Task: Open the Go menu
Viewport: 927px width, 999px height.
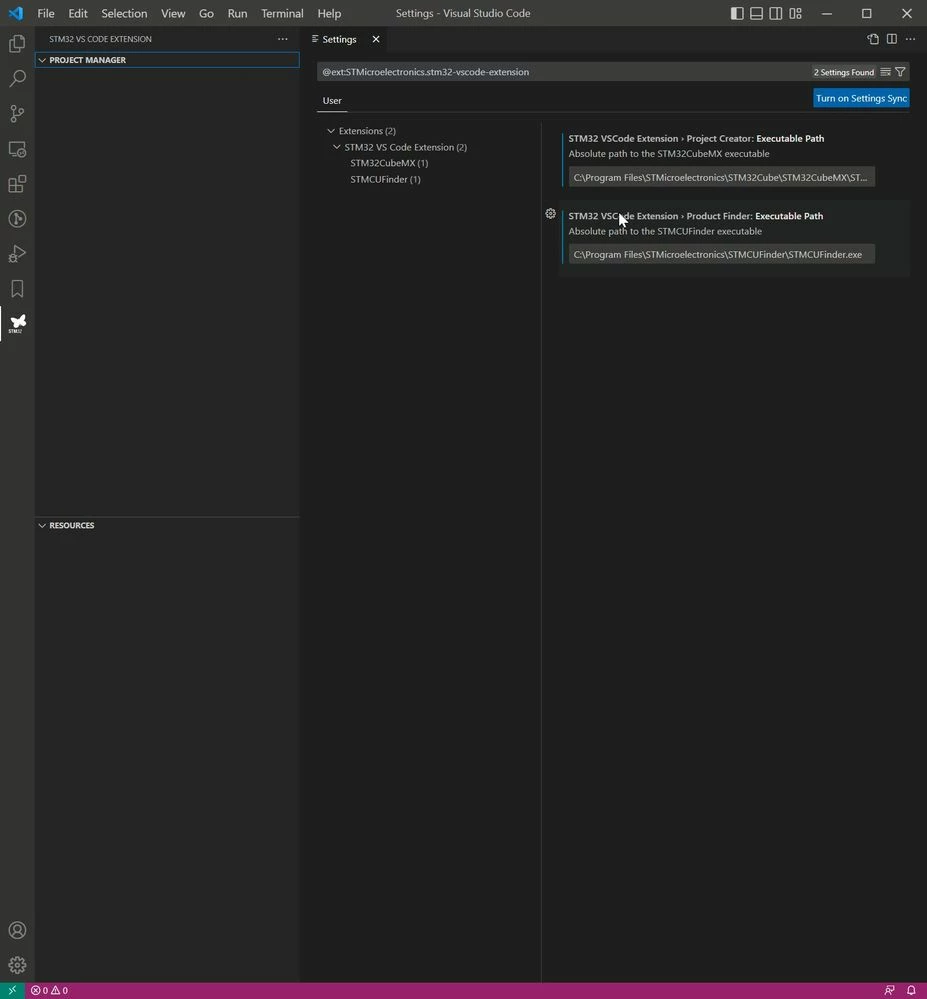Action: click(x=206, y=13)
